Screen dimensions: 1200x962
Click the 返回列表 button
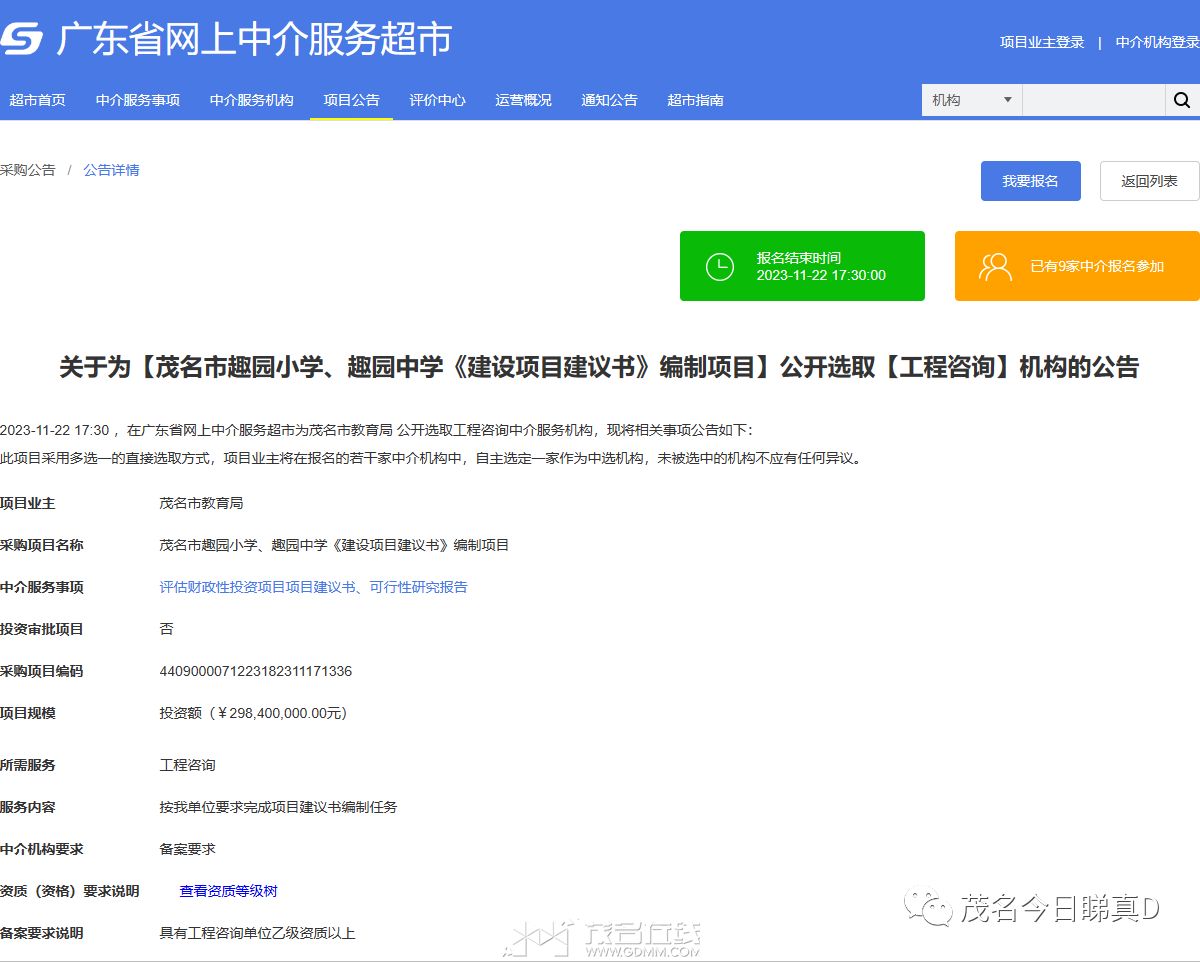1150,181
